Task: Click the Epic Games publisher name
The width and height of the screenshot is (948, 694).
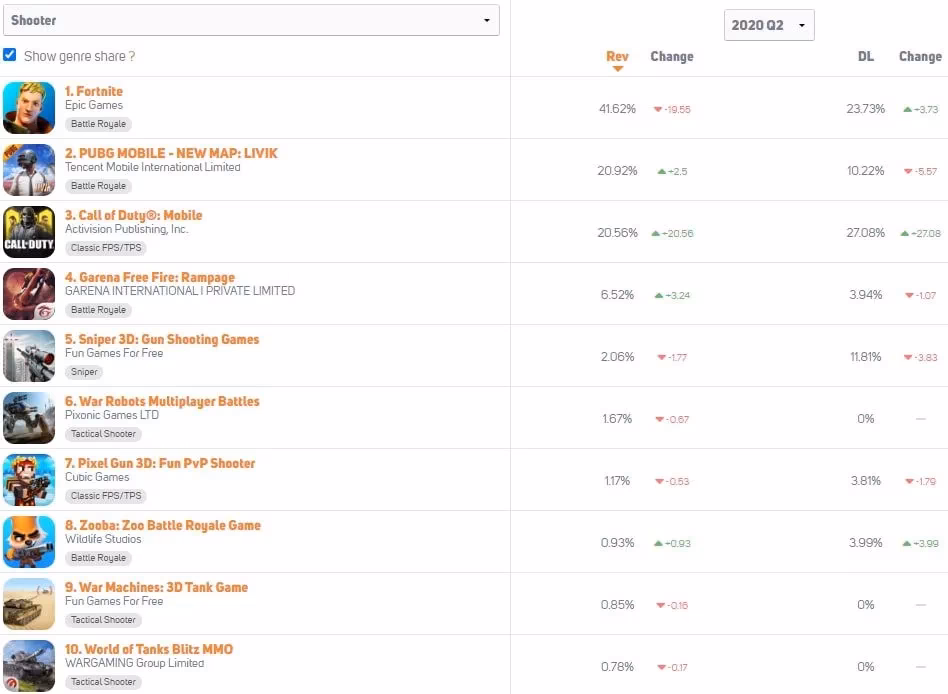Action: (94, 105)
